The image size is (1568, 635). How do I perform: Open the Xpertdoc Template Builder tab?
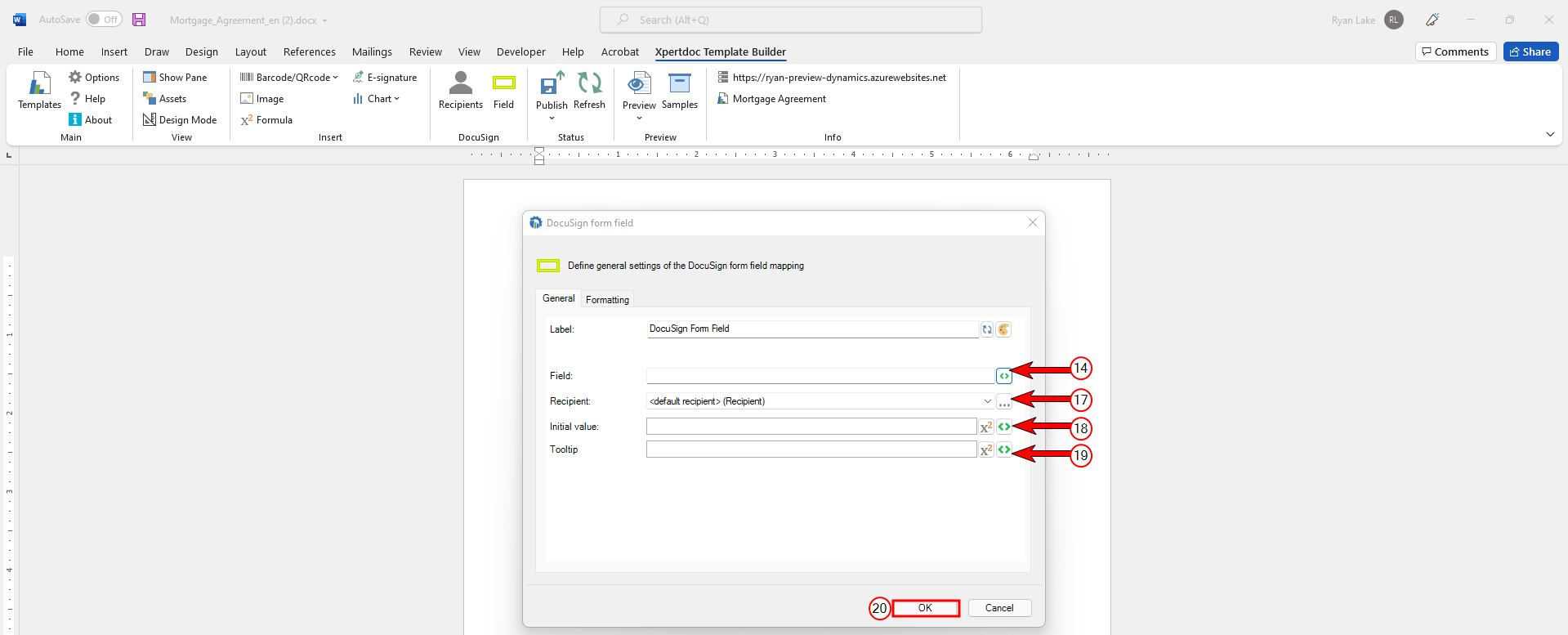click(x=721, y=51)
